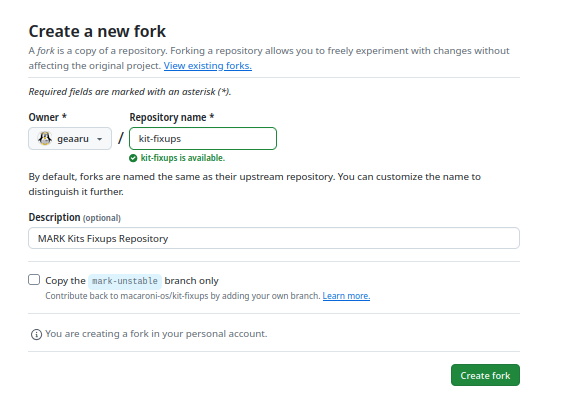Click the mark-unstable branch name badge

pos(125,281)
